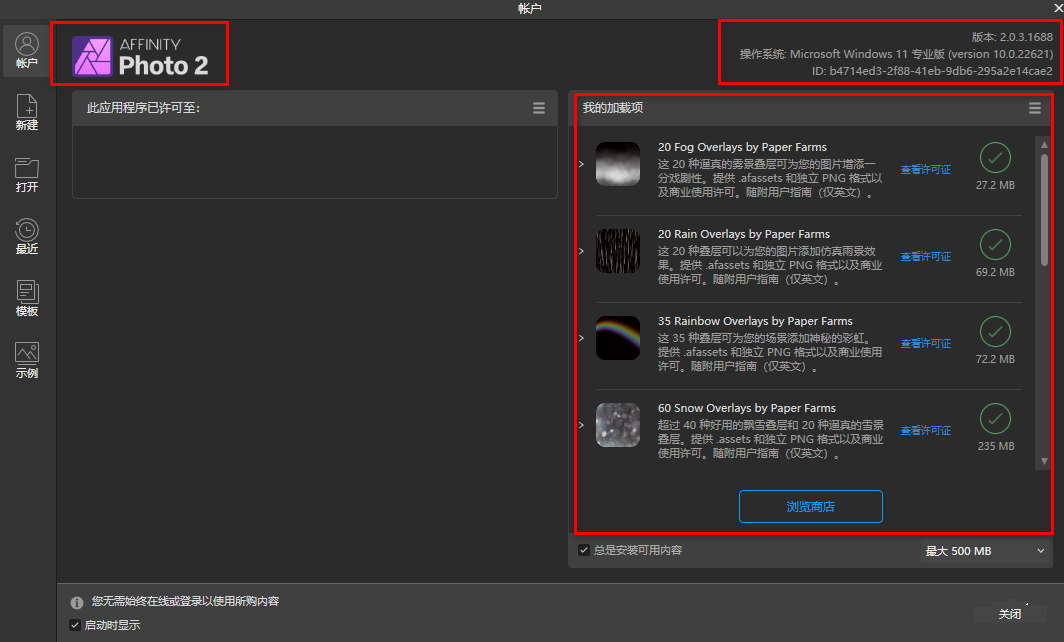Click the 72.2 MB size text
1064x642 pixels.
pos(995,359)
